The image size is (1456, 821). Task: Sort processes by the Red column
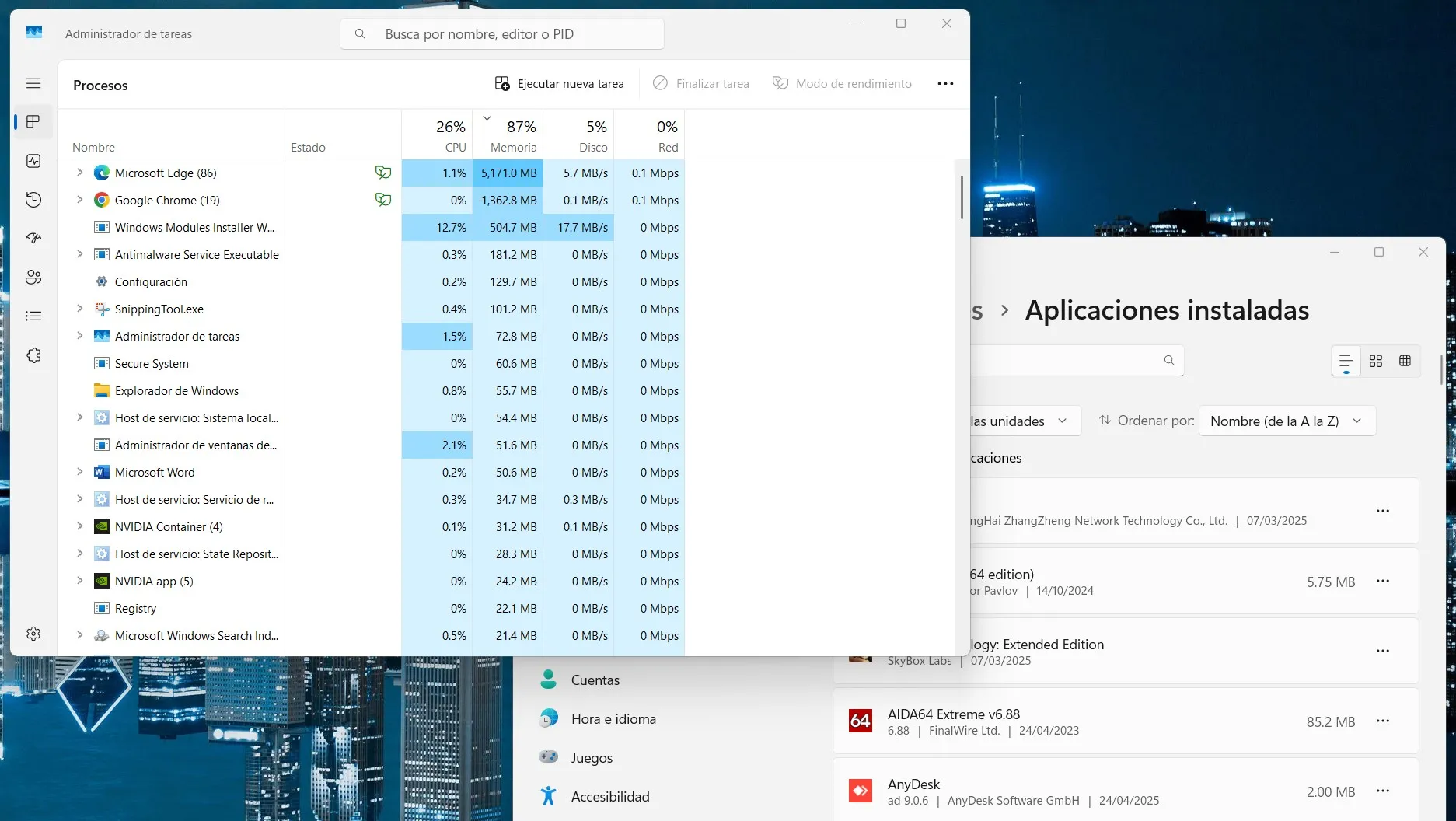coord(649,135)
